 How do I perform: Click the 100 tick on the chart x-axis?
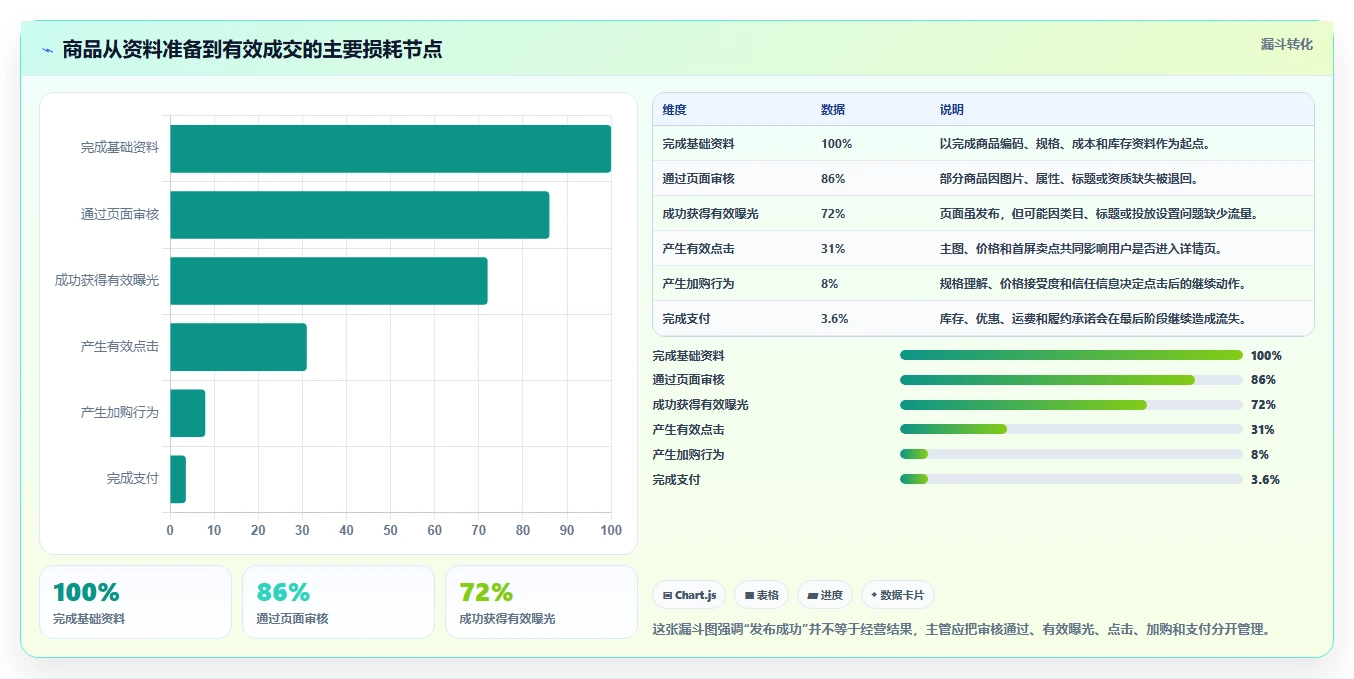point(611,530)
